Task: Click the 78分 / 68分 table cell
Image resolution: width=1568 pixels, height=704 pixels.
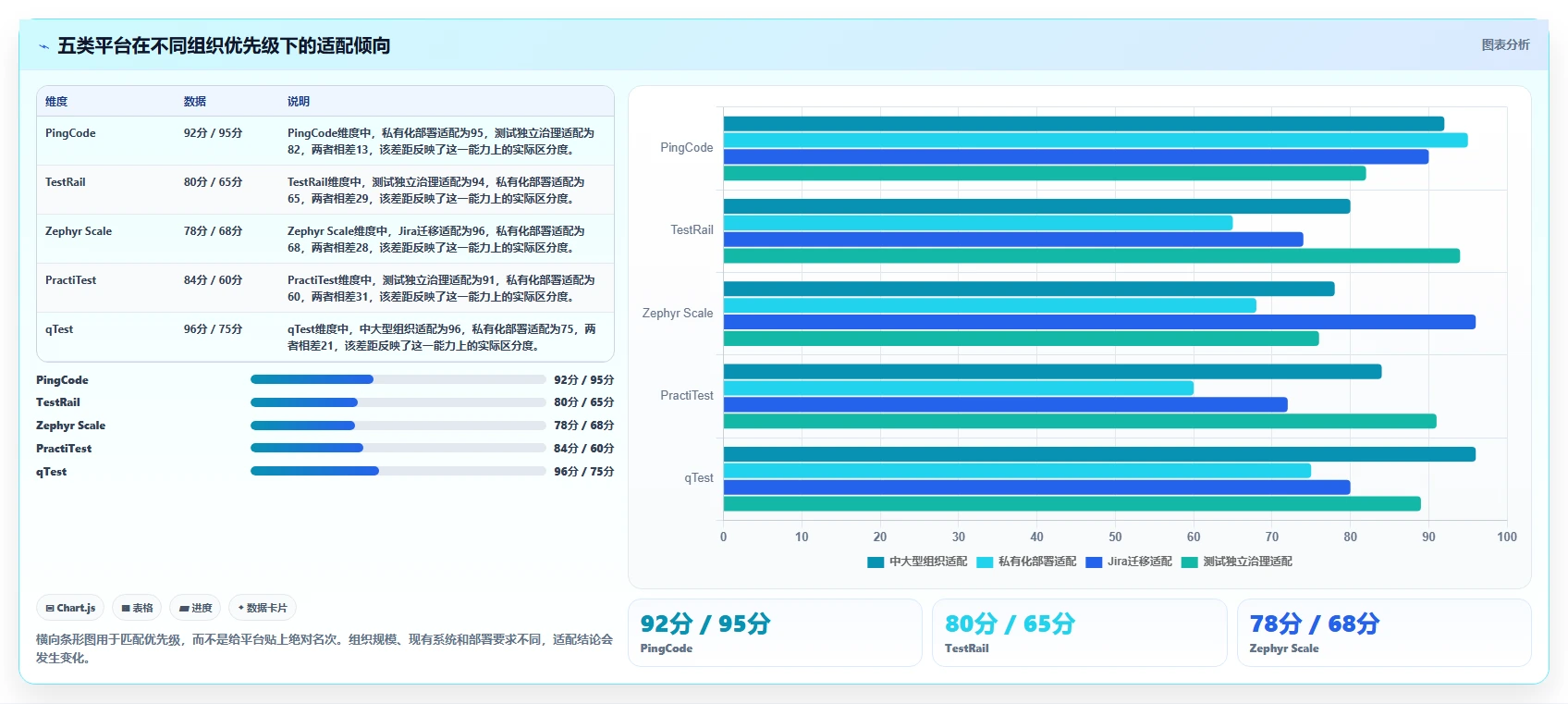Action: point(213,231)
